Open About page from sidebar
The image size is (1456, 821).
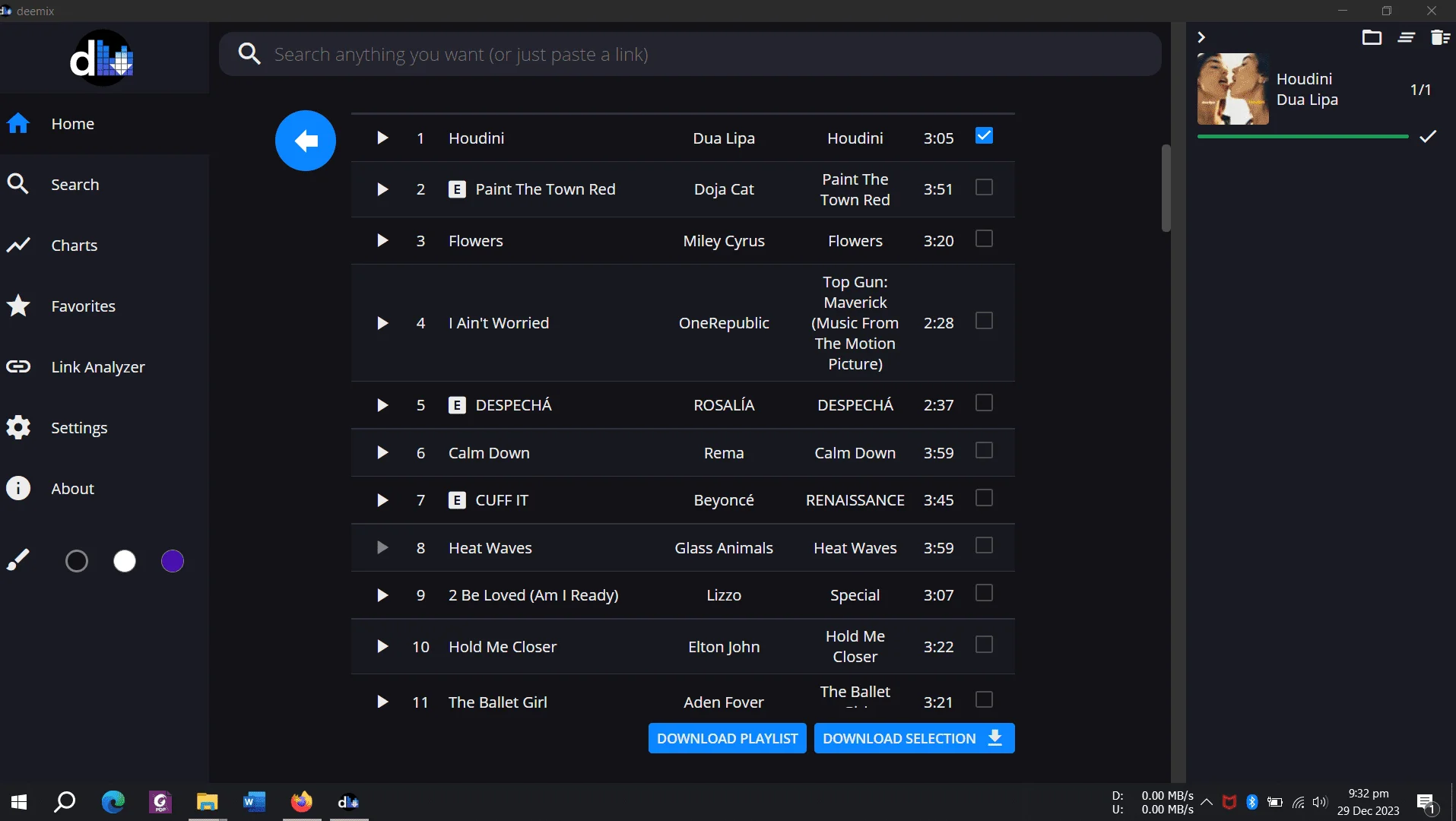tap(104, 489)
